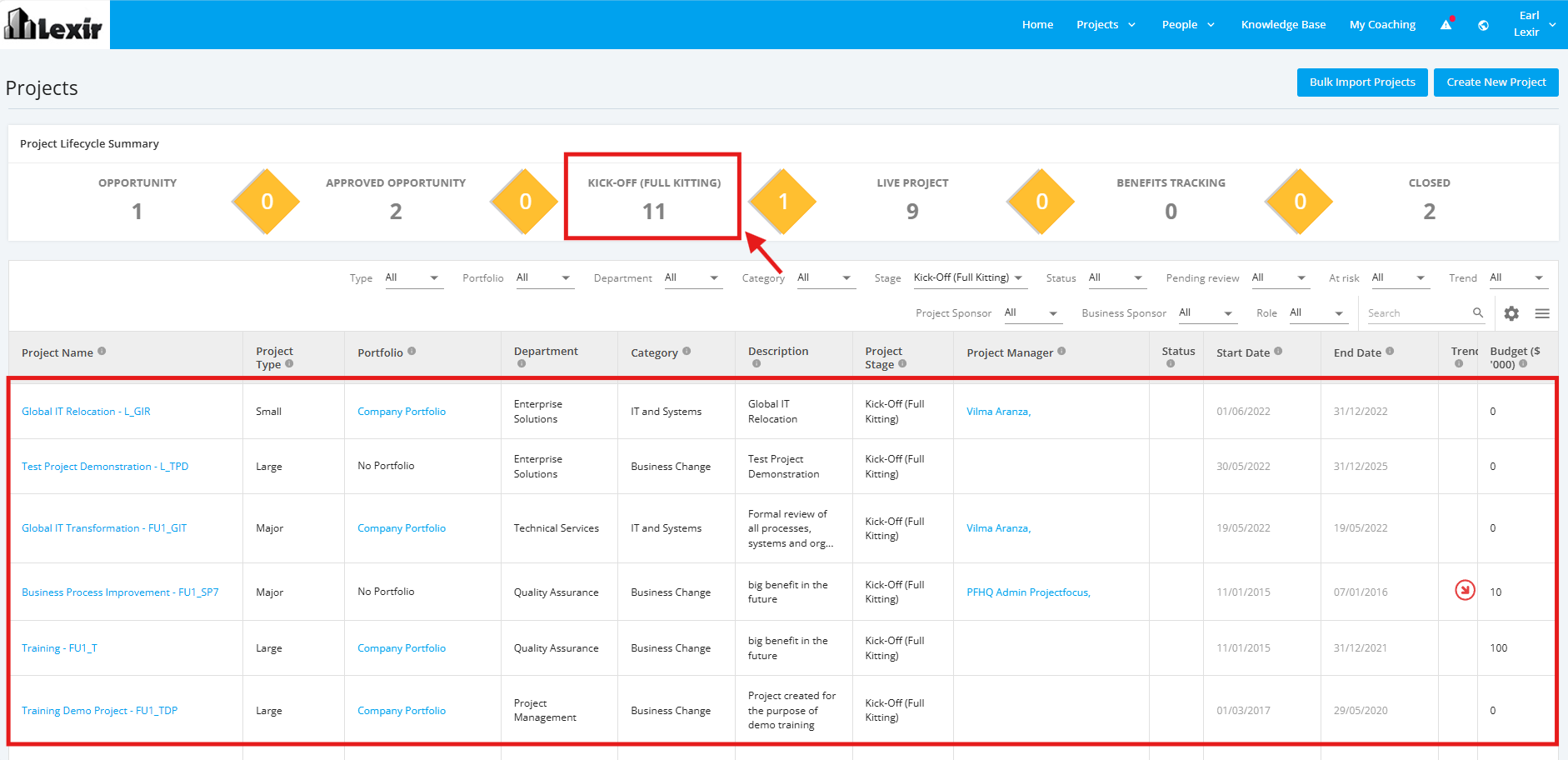This screenshot has width=1568, height=760.
Task: Open the Projects navigation menu
Action: (1106, 24)
